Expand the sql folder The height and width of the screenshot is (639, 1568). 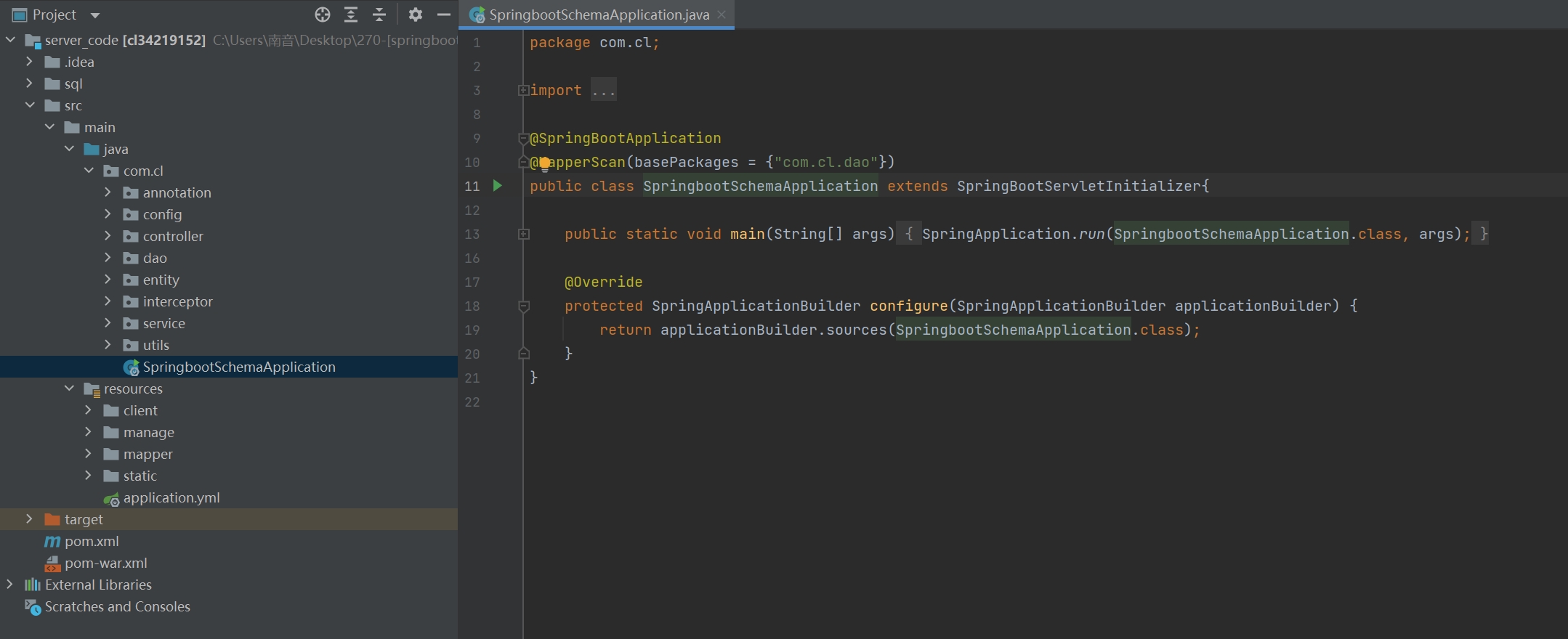[30, 84]
